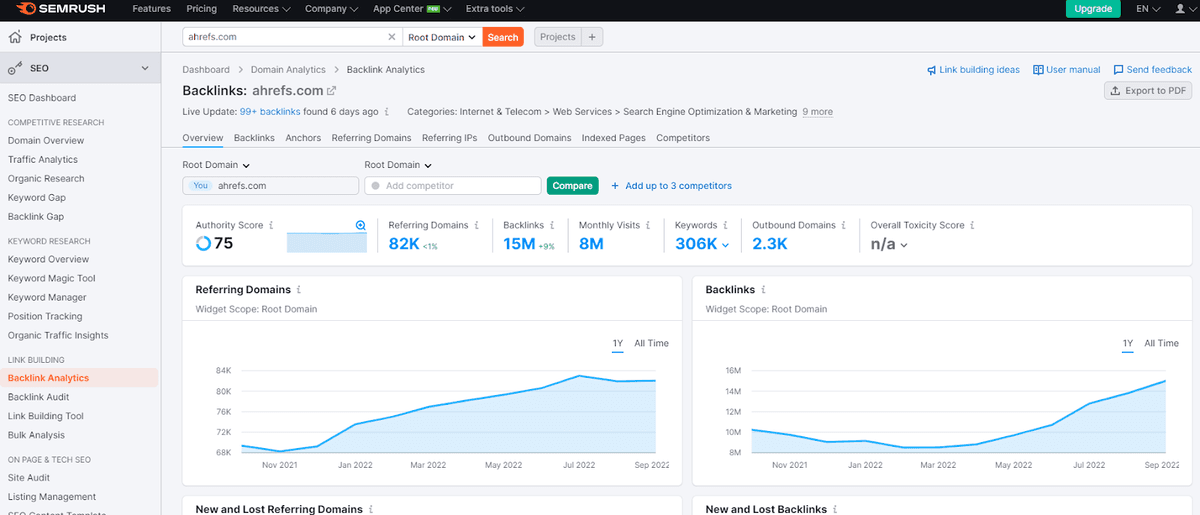Click the Projects home icon
Screen dimensions: 1200x515
tap(15, 37)
